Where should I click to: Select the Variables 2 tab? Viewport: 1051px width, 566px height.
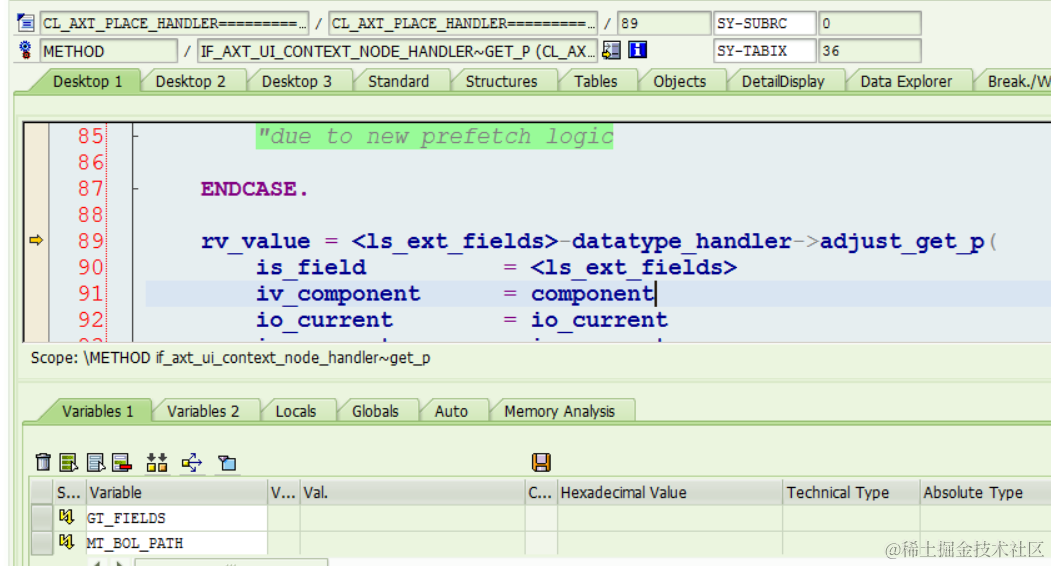[203, 411]
